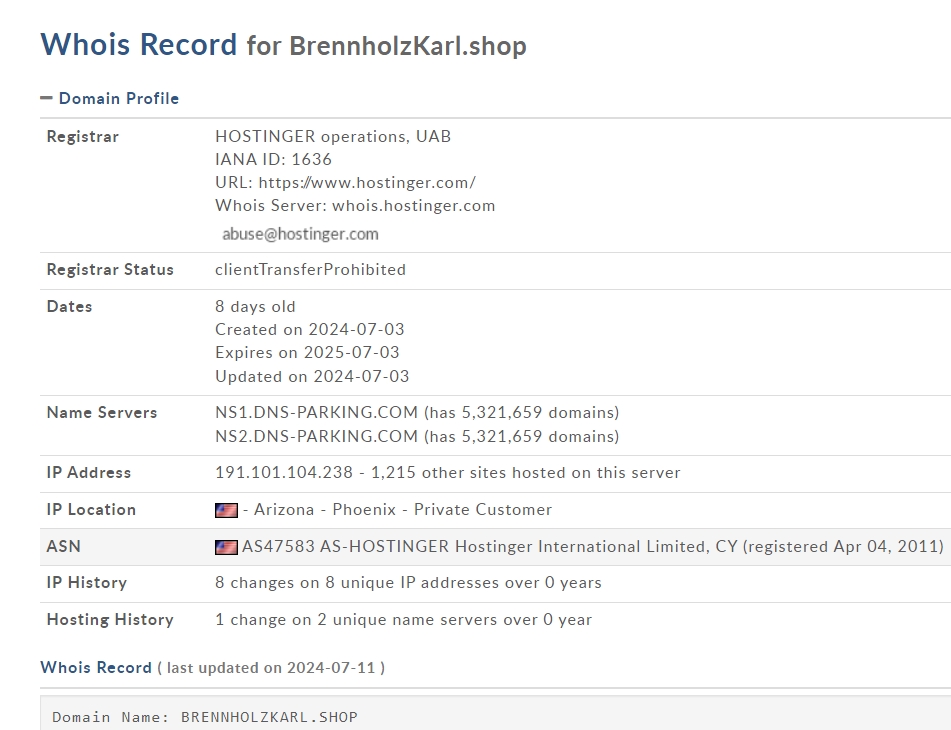
Task: View the 1,215 other sites hosted on server
Action: click(x=526, y=473)
